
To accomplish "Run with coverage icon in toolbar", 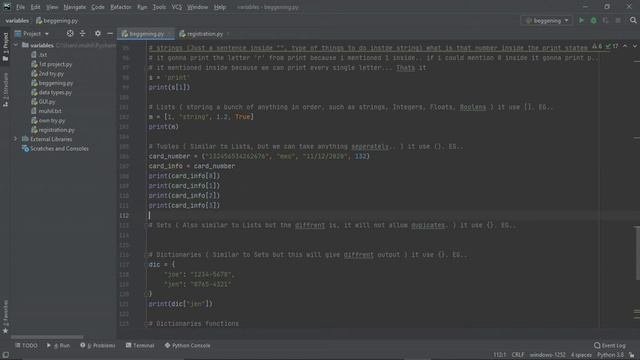I will tap(606, 20).
